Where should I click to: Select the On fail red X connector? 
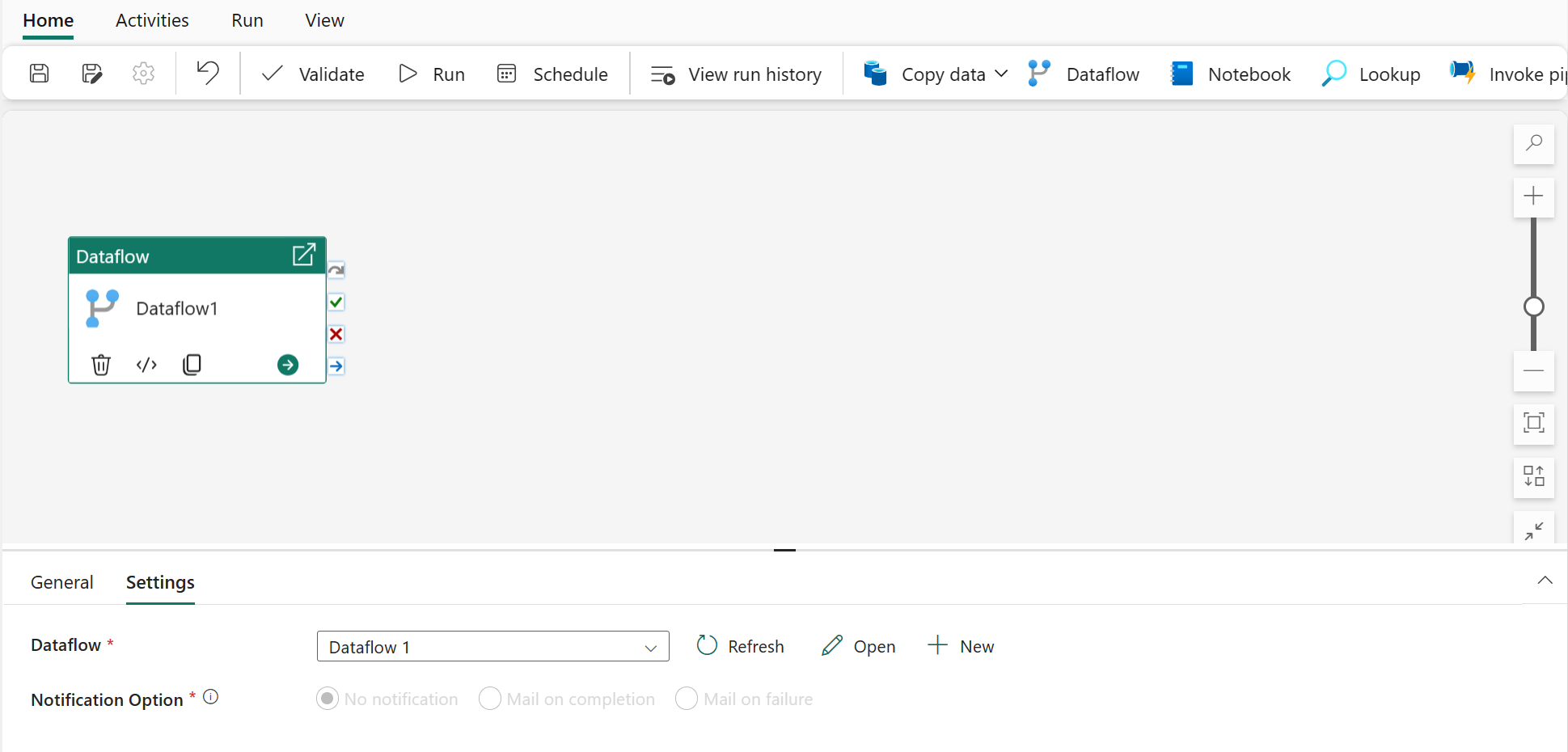[x=336, y=334]
